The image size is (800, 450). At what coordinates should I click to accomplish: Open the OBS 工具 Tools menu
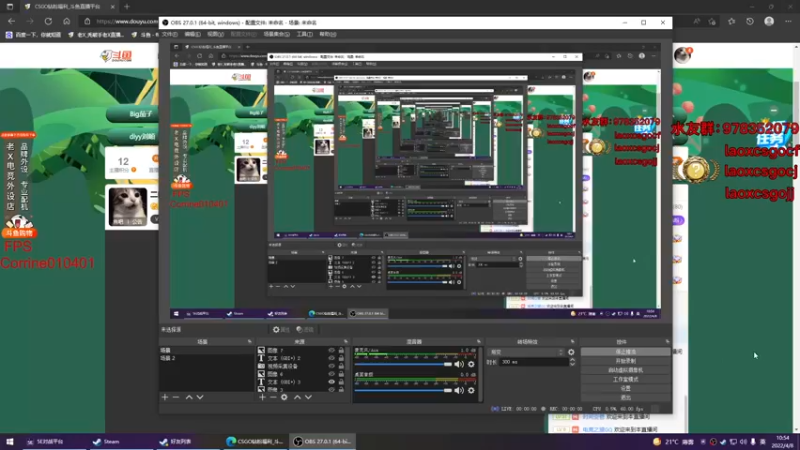[304, 34]
